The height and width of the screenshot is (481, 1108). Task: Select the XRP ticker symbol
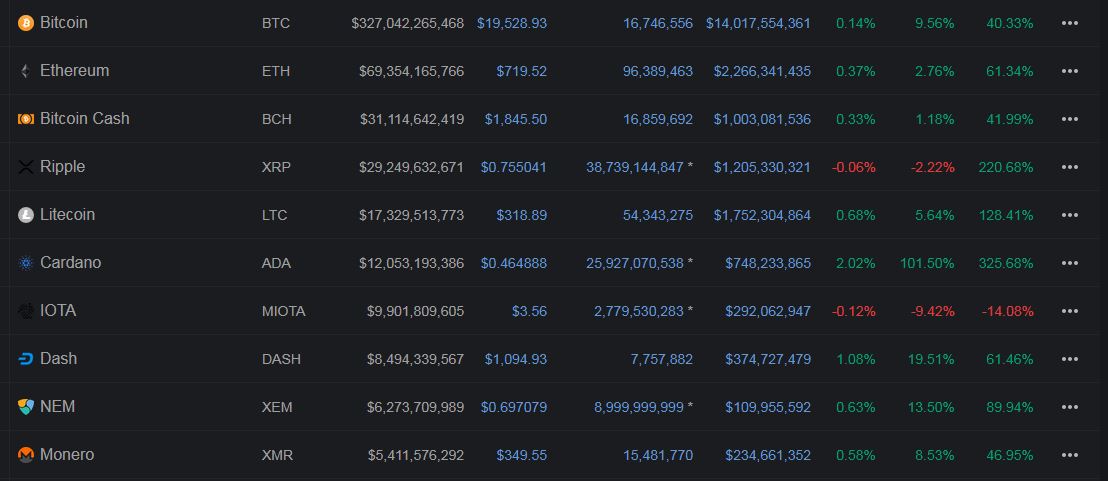tap(276, 167)
